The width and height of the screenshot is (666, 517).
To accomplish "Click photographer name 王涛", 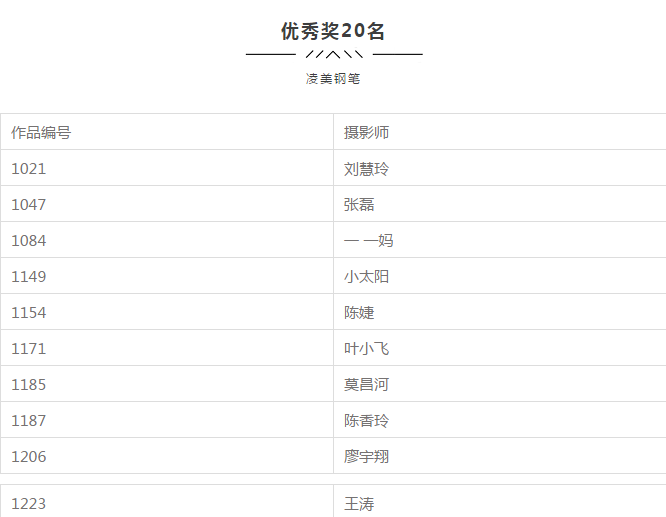I will click(x=359, y=504).
